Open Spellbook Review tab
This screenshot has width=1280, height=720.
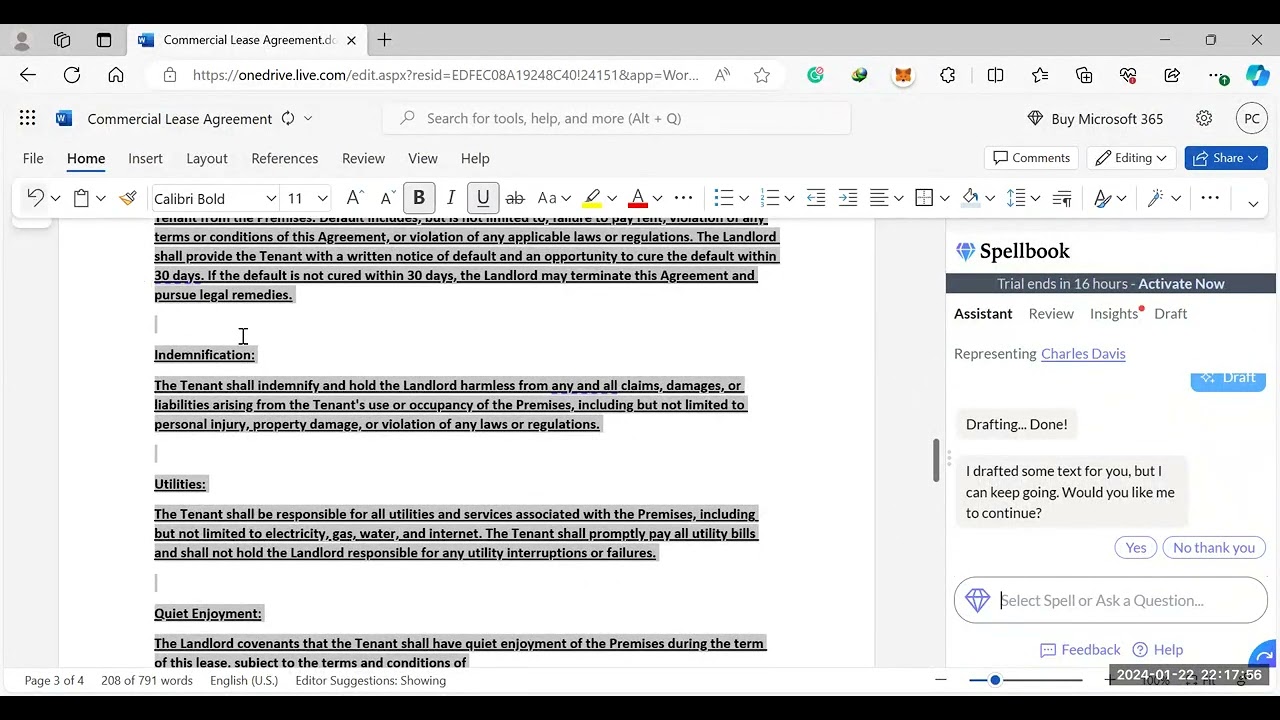click(x=1051, y=314)
